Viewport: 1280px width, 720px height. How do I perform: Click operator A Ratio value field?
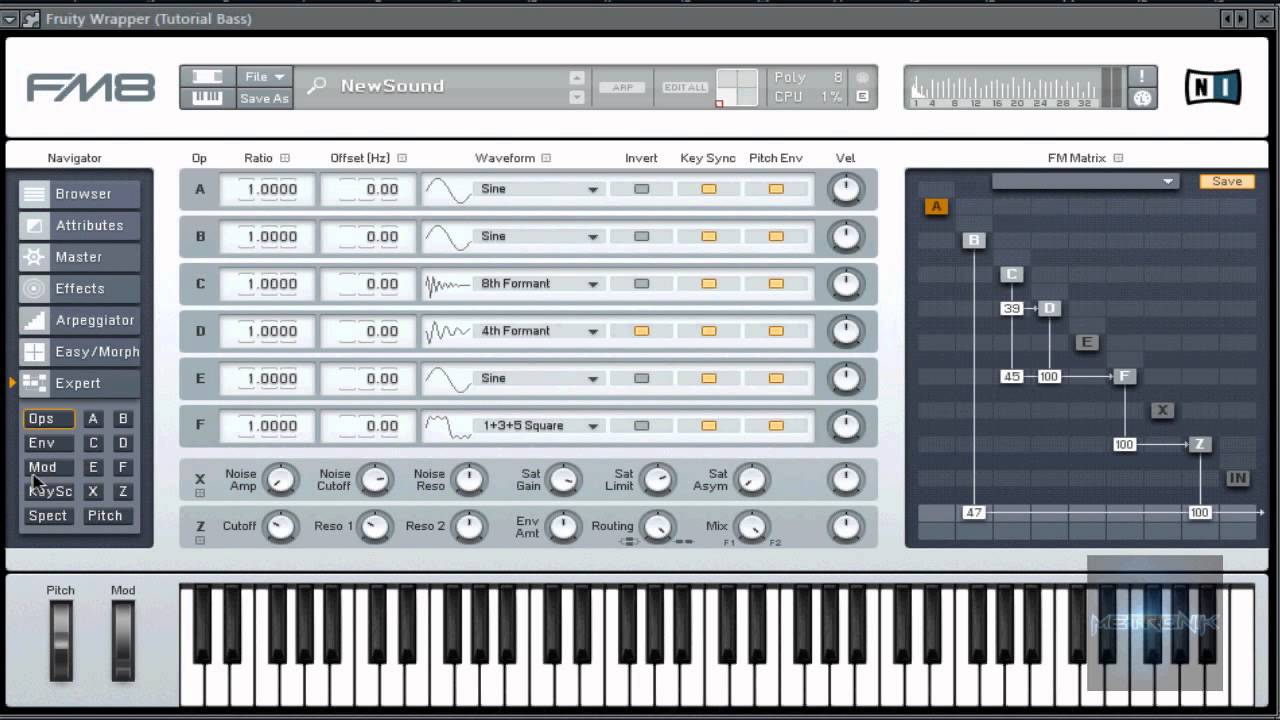pyautogui.click(x=266, y=189)
